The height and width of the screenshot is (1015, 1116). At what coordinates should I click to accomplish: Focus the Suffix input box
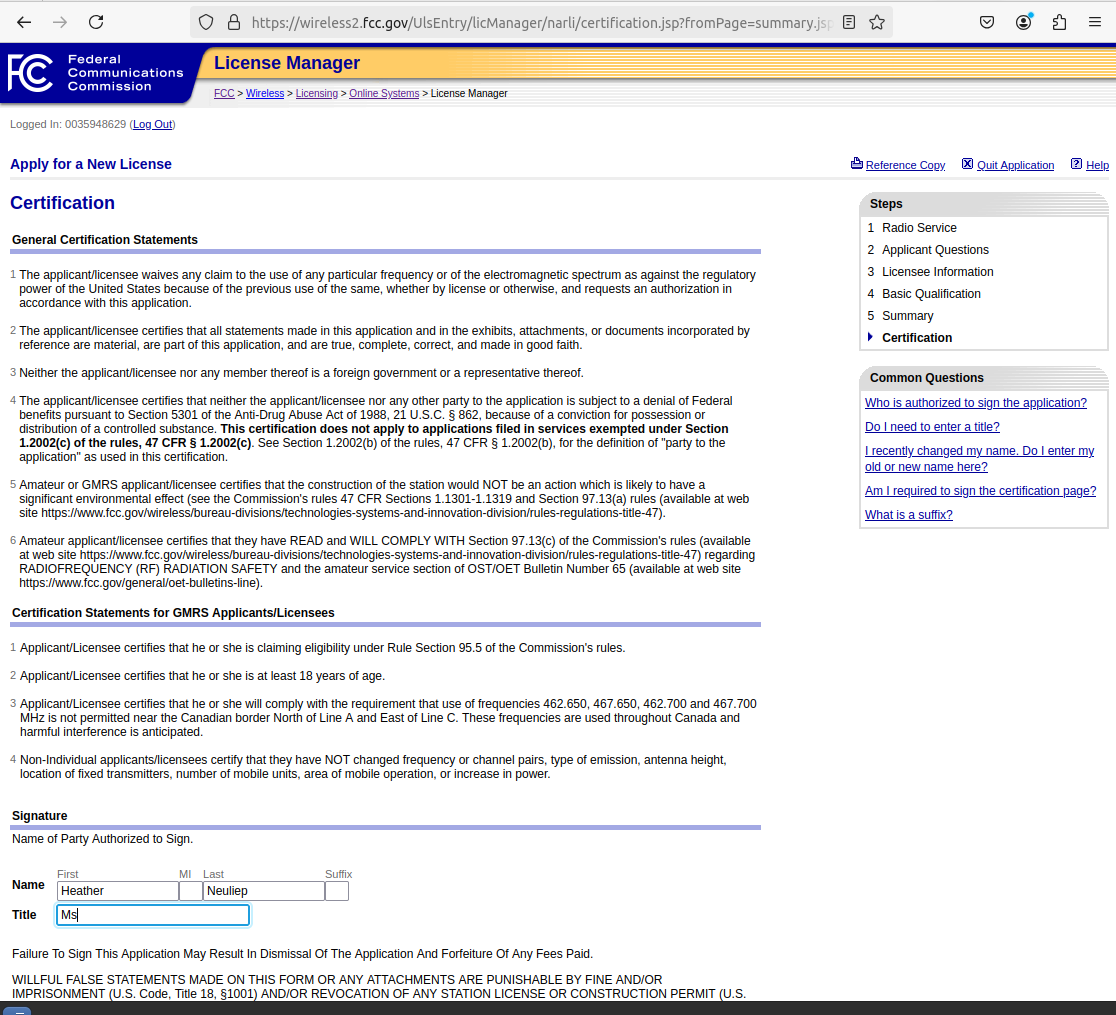(x=337, y=891)
